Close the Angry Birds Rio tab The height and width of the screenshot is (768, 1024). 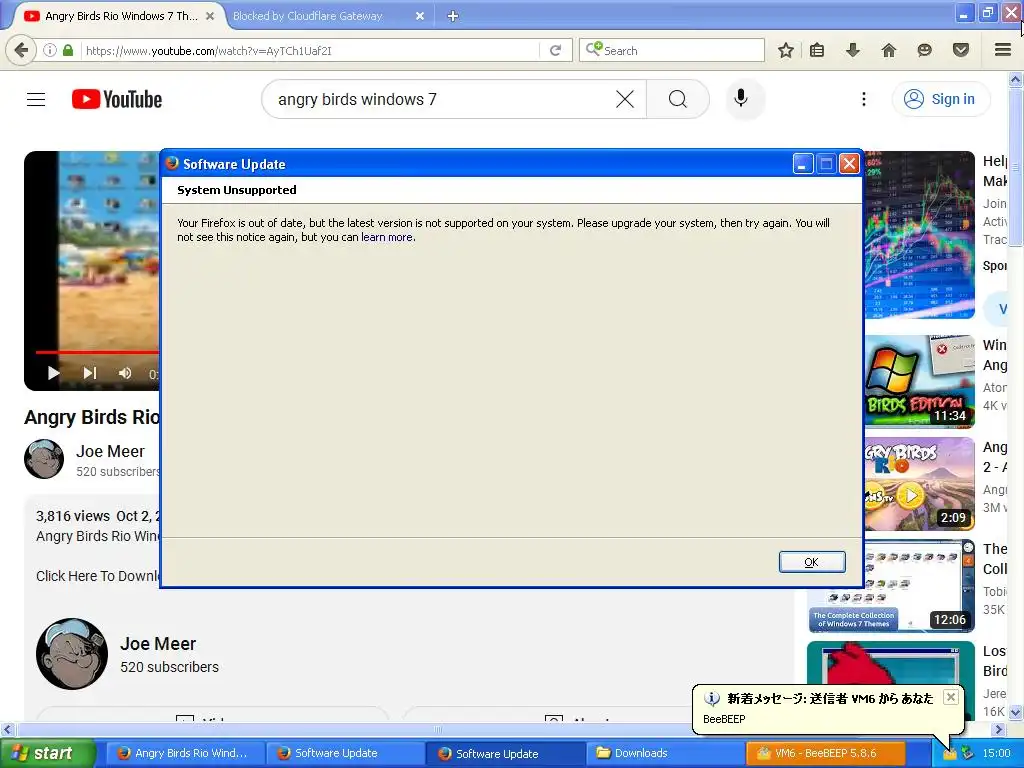(x=210, y=16)
